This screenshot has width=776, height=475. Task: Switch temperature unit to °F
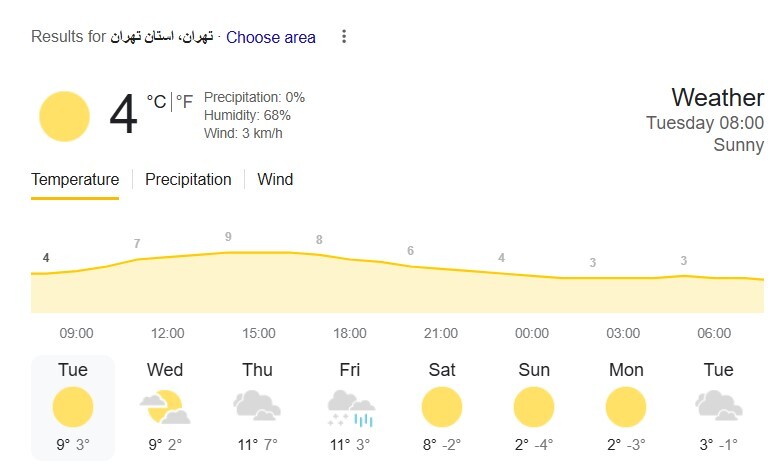pyautogui.click(x=185, y=102)
